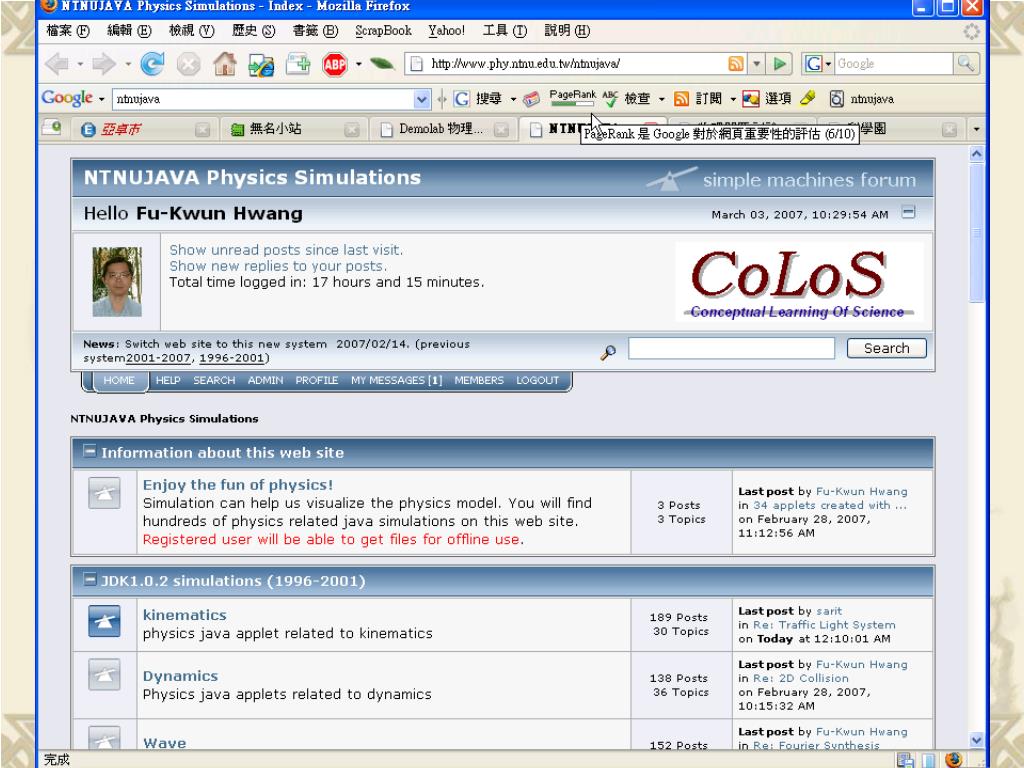The width and height of the screenshot is (1024, 768).
Task: Open the 書籤 (B) bookmarks menu
Action: tap(315, 31)
